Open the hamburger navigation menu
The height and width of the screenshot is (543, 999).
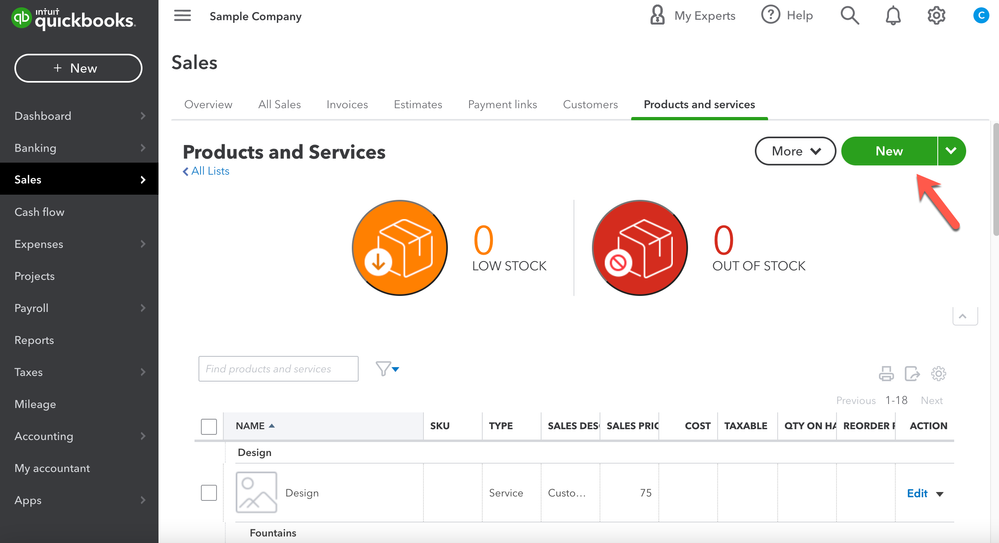pos(182,15)
